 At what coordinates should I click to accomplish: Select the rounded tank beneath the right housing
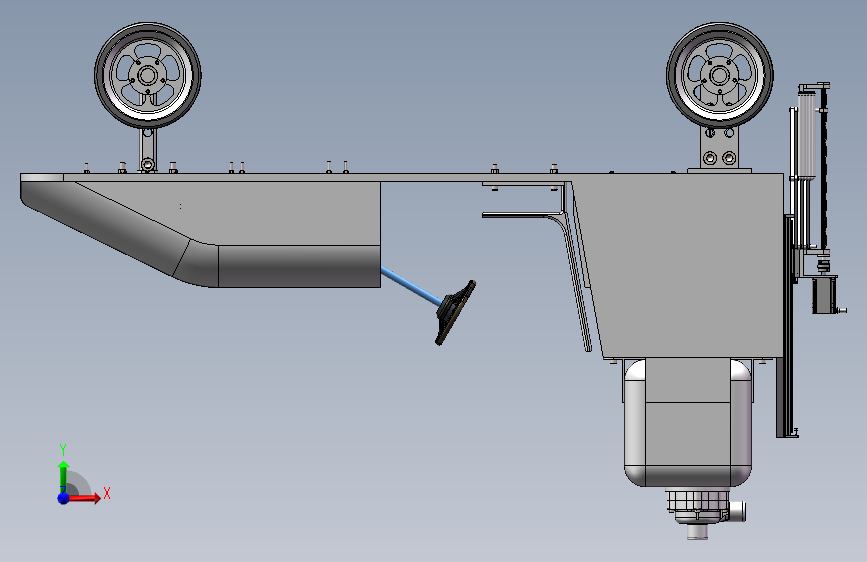pyautogui.click(x=688, y=423)
